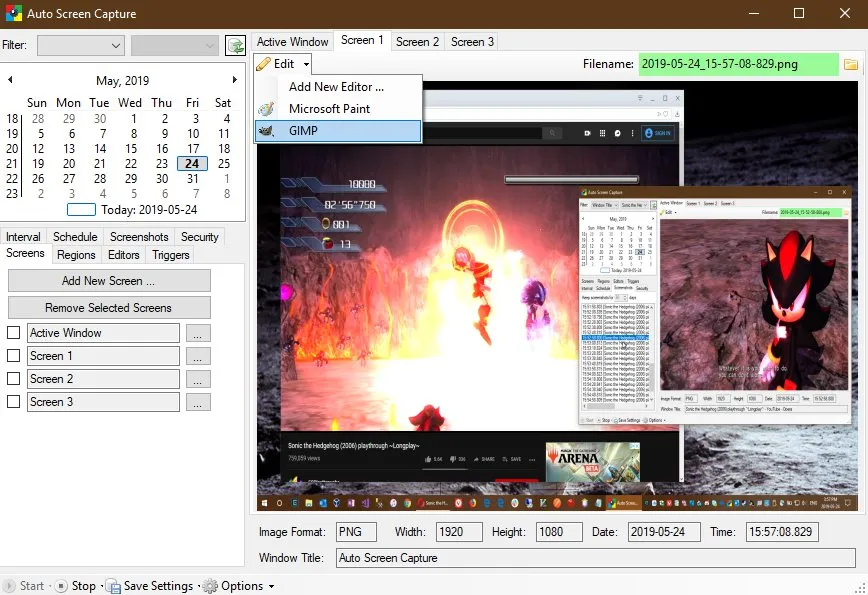Viewport: 868px width, 595px height.
Task: Click the ellipsis button for Screen 3
Action: coord(198,402)
